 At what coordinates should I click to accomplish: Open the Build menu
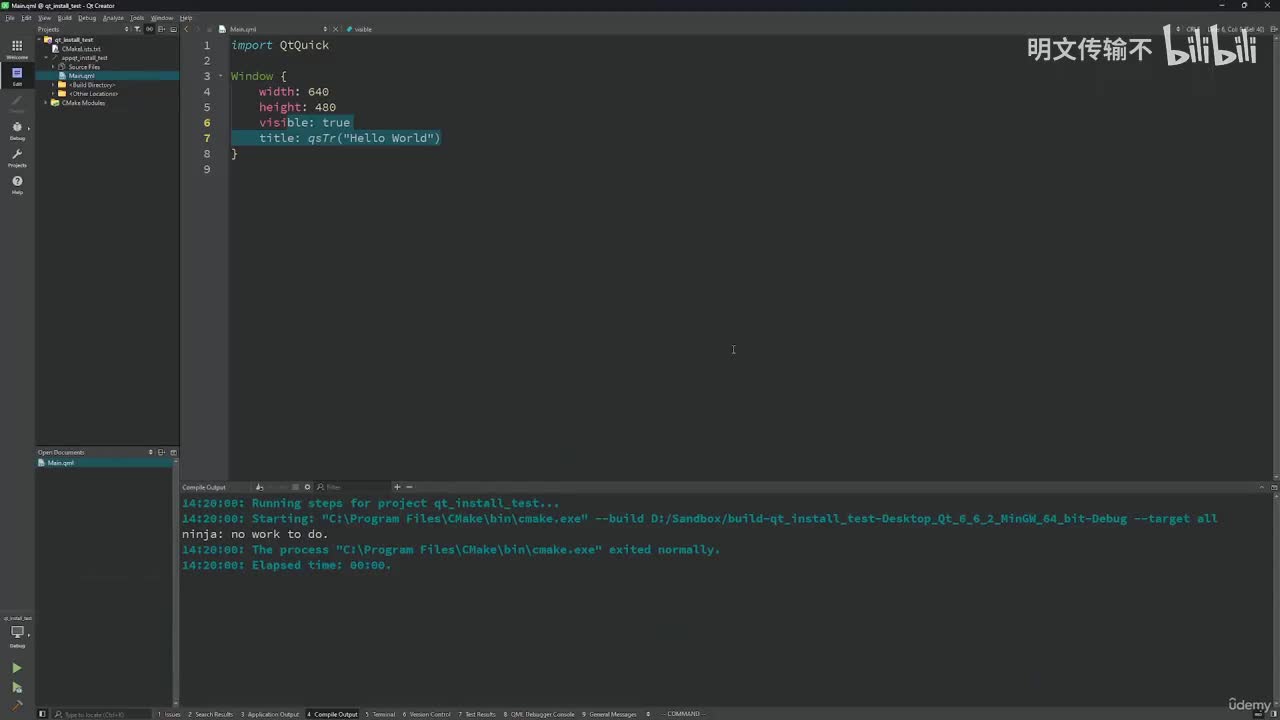tap(65, 18)
